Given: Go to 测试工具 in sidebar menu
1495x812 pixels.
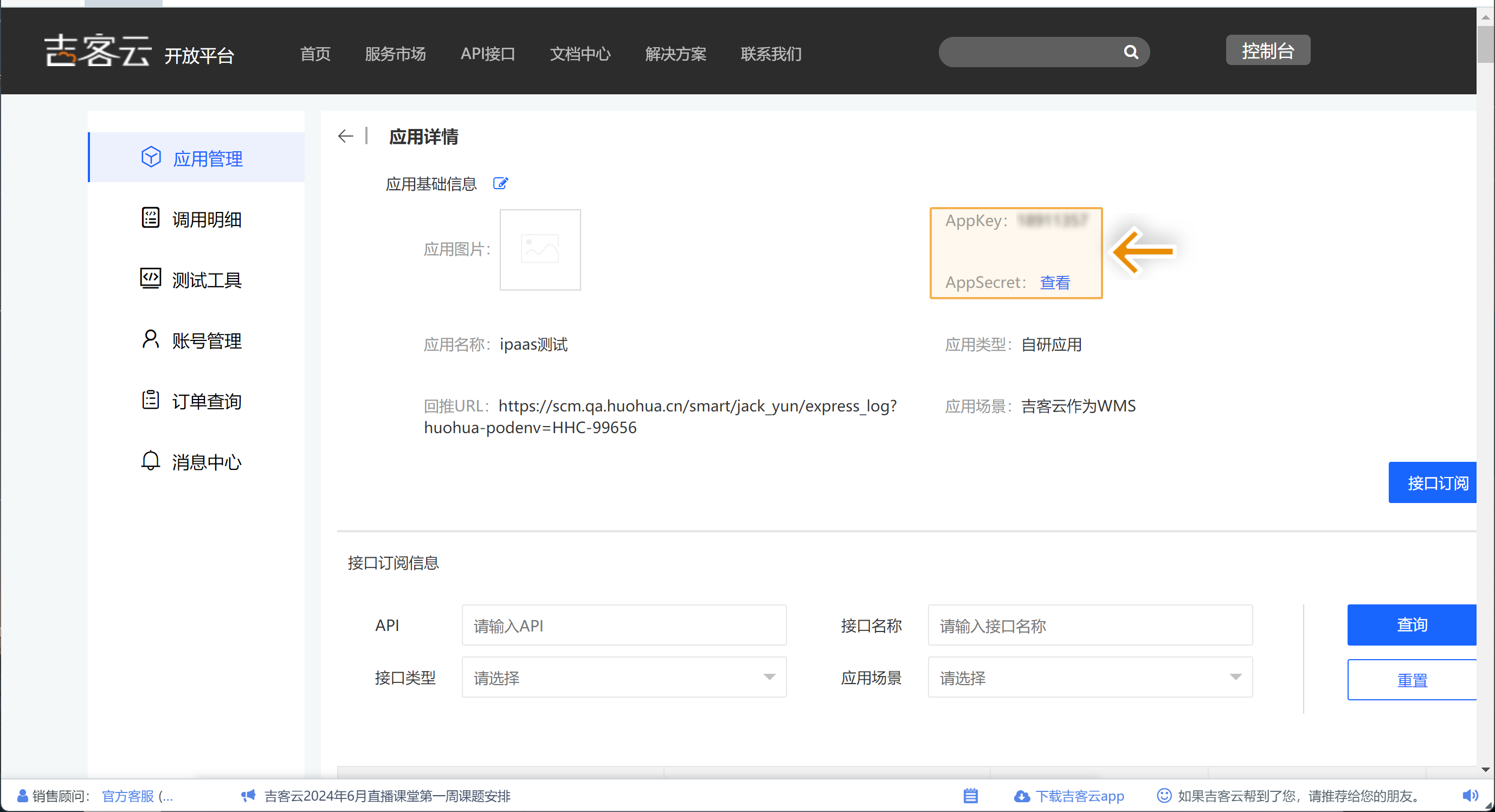Looking at the screenshot, I should [x=206, y=280].
